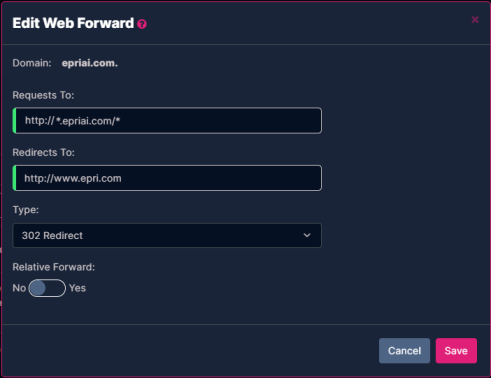Save the web forward settings

456,351
